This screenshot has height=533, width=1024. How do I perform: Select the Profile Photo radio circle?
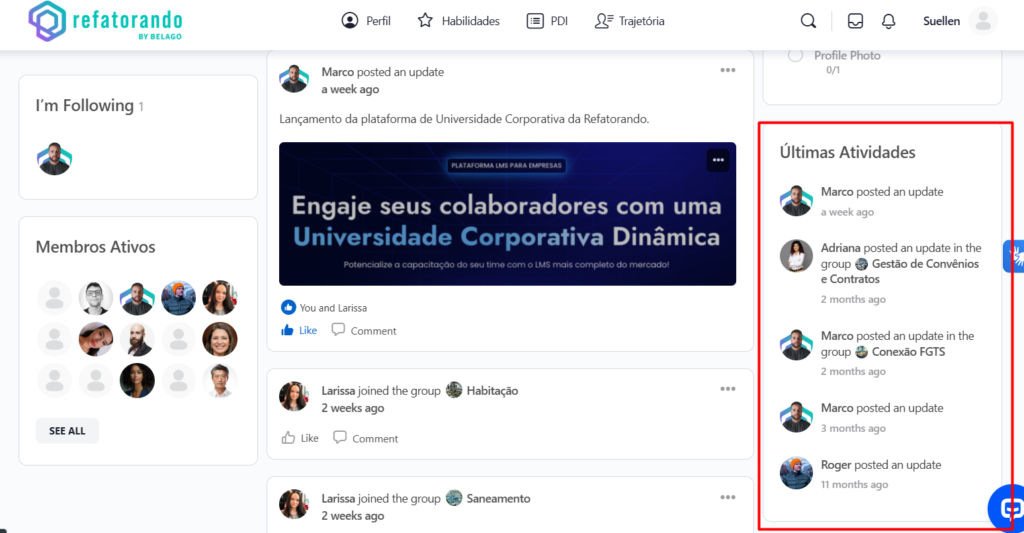pos(795,55)
